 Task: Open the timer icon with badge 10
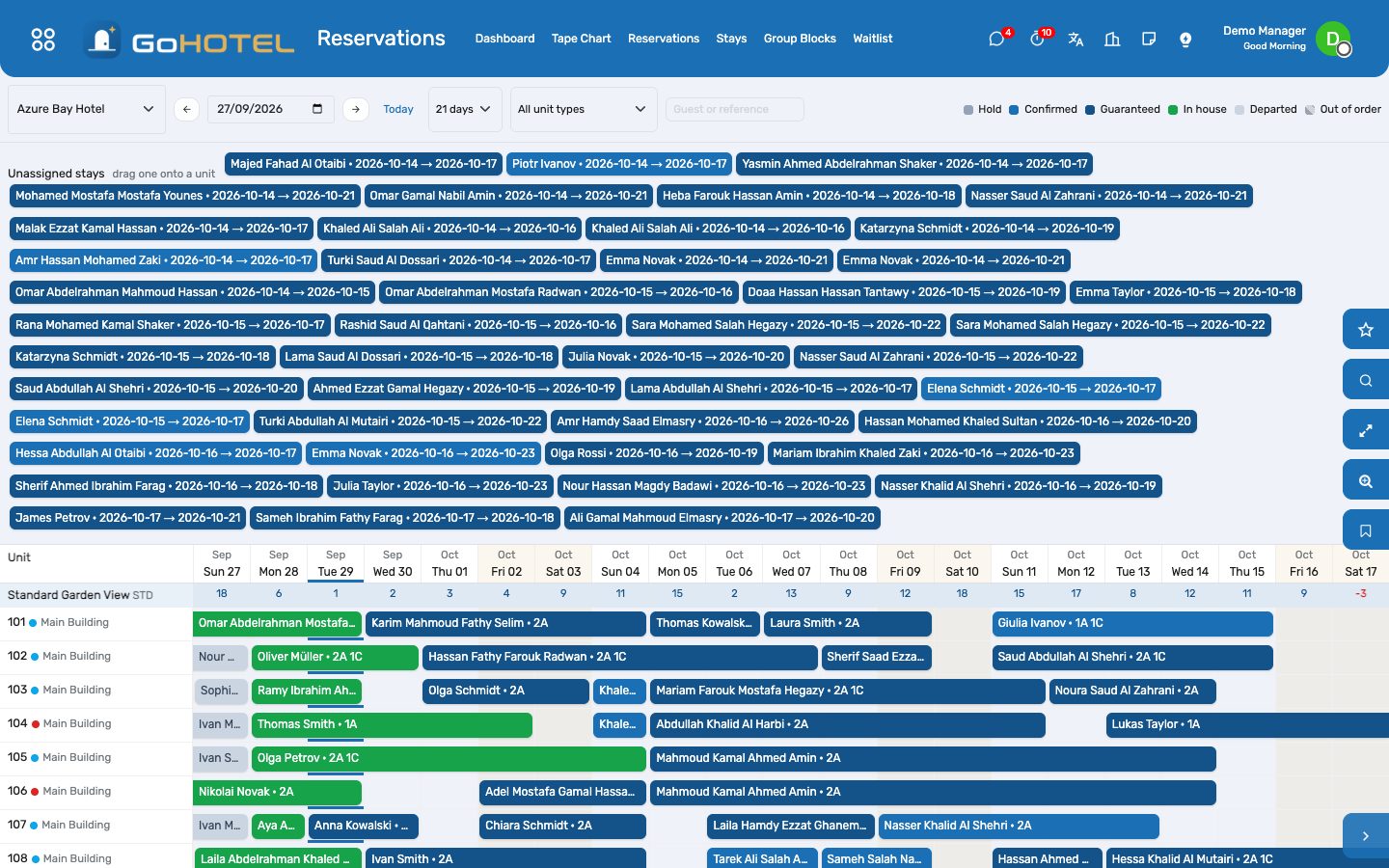click(x=1037, y=40)
